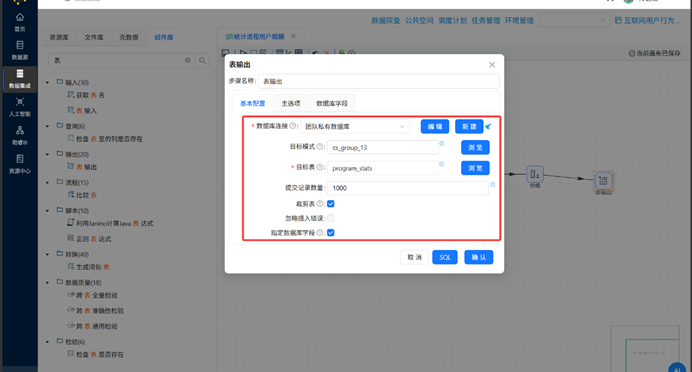Click help icon next to 裁剪表 label
This screenshot has height=372, width=692.
(320, 204)
